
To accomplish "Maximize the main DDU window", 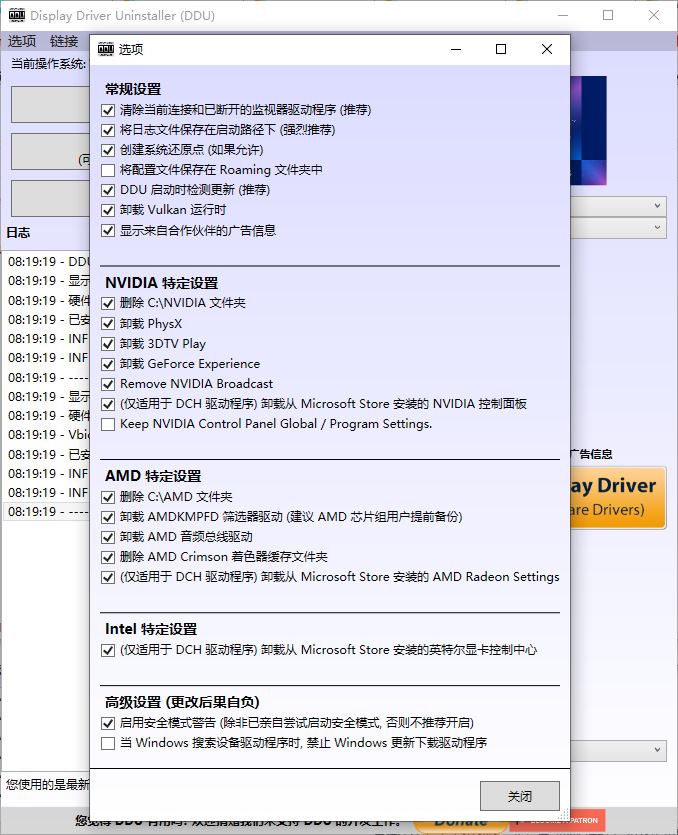I will pos(608,16).
